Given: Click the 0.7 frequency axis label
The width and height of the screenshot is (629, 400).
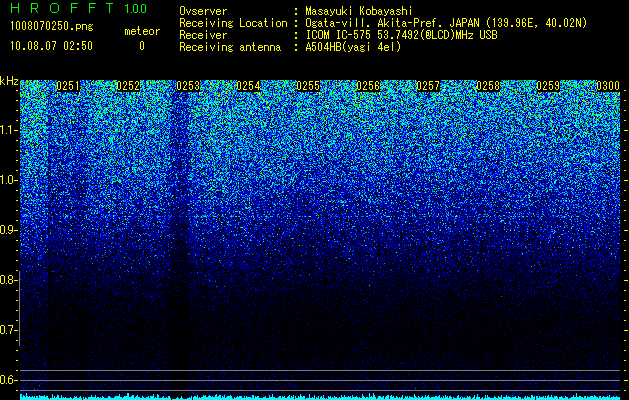Looking at the screenshot, I should tap(9, 330).
